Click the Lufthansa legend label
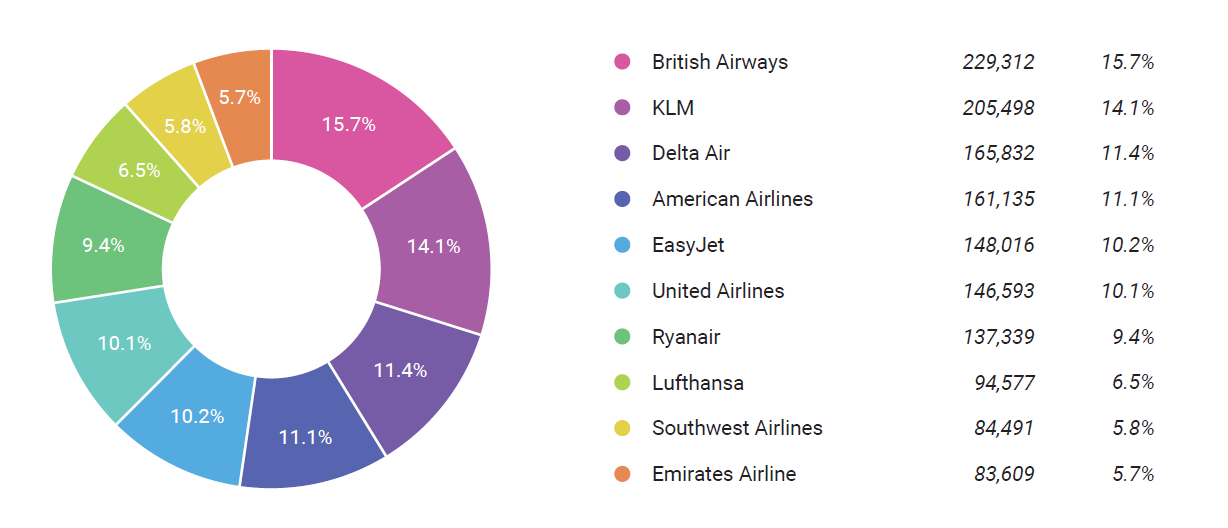 click(x=698, y=383)
